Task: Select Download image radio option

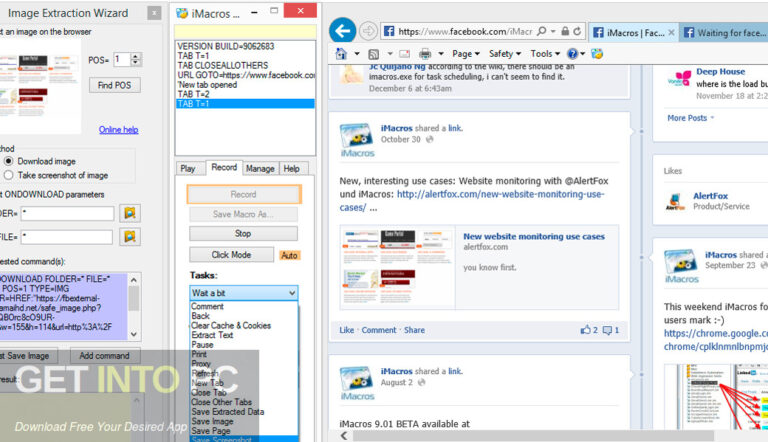Action: [8, 161]
